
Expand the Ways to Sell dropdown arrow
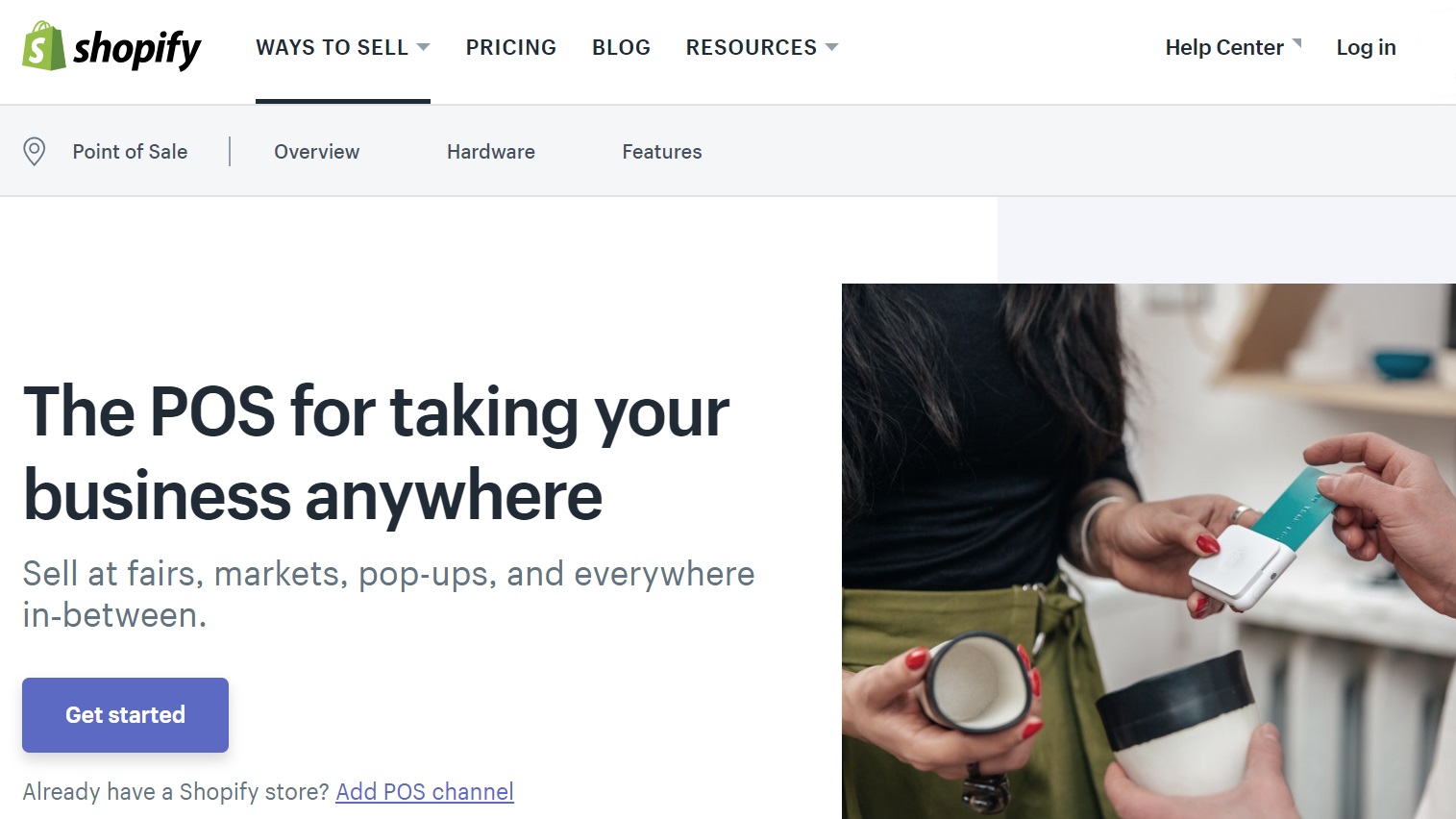point(423,47)
